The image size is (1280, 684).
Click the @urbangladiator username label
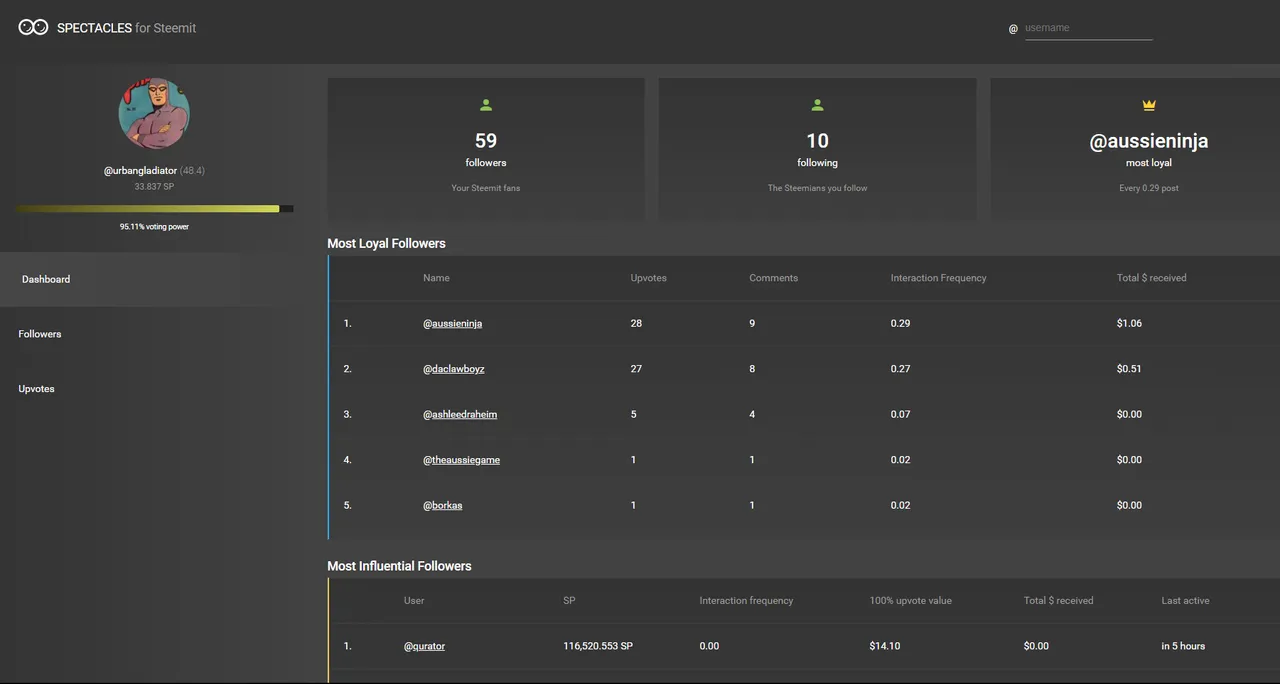click(140, 171)
